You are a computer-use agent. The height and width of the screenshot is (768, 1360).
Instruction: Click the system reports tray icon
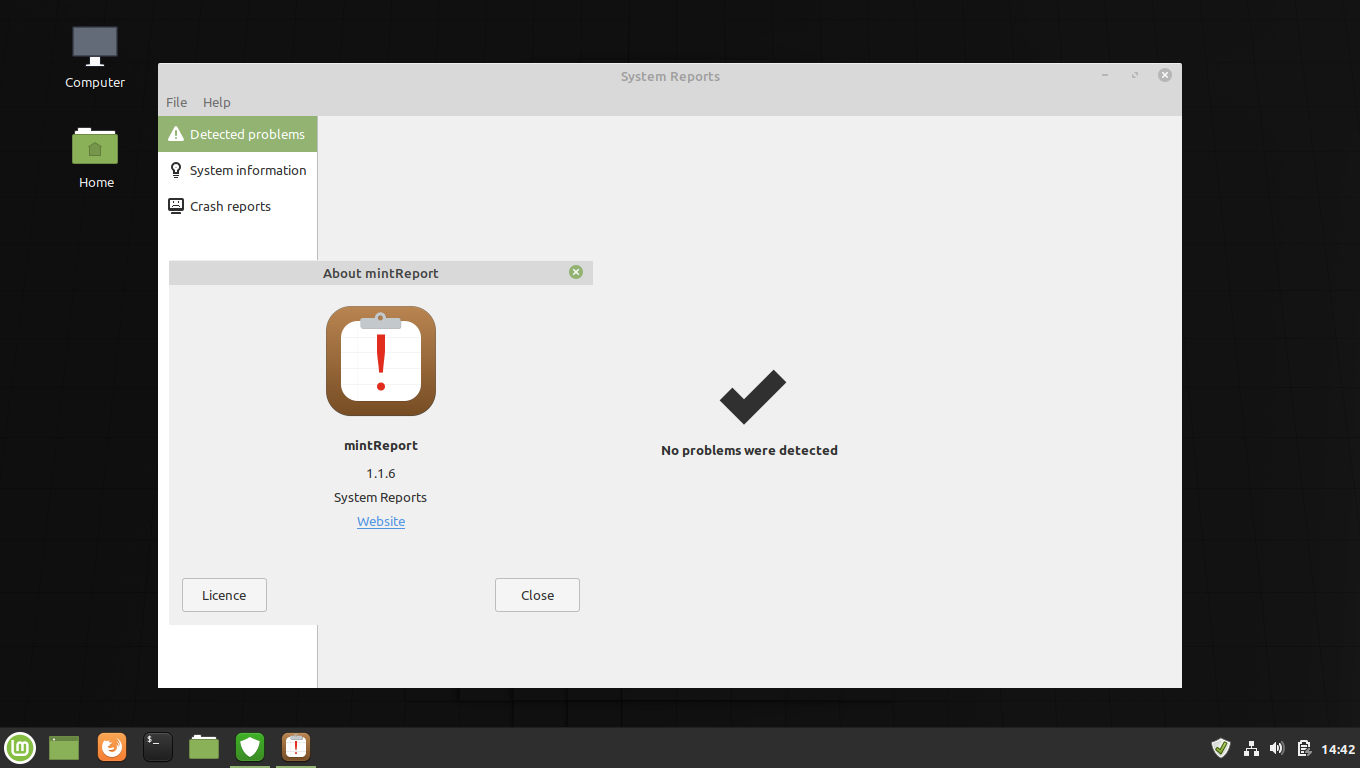[x=1304, y=748]
